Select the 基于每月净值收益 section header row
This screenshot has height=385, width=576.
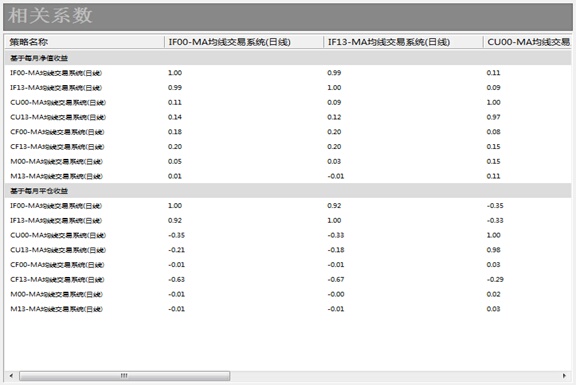pos(288,58)
